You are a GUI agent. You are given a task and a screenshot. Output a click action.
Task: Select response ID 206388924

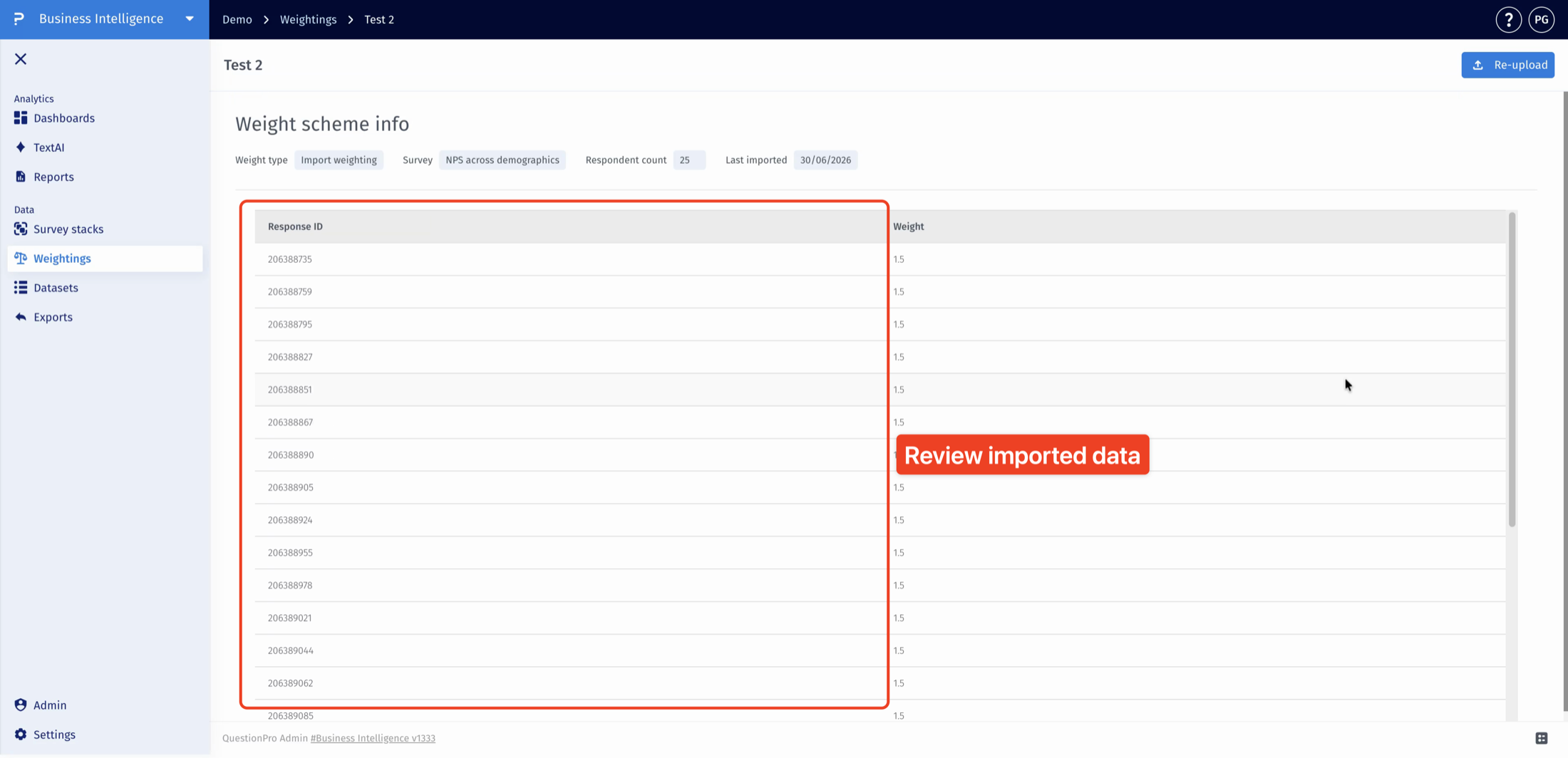coord(290,520)
